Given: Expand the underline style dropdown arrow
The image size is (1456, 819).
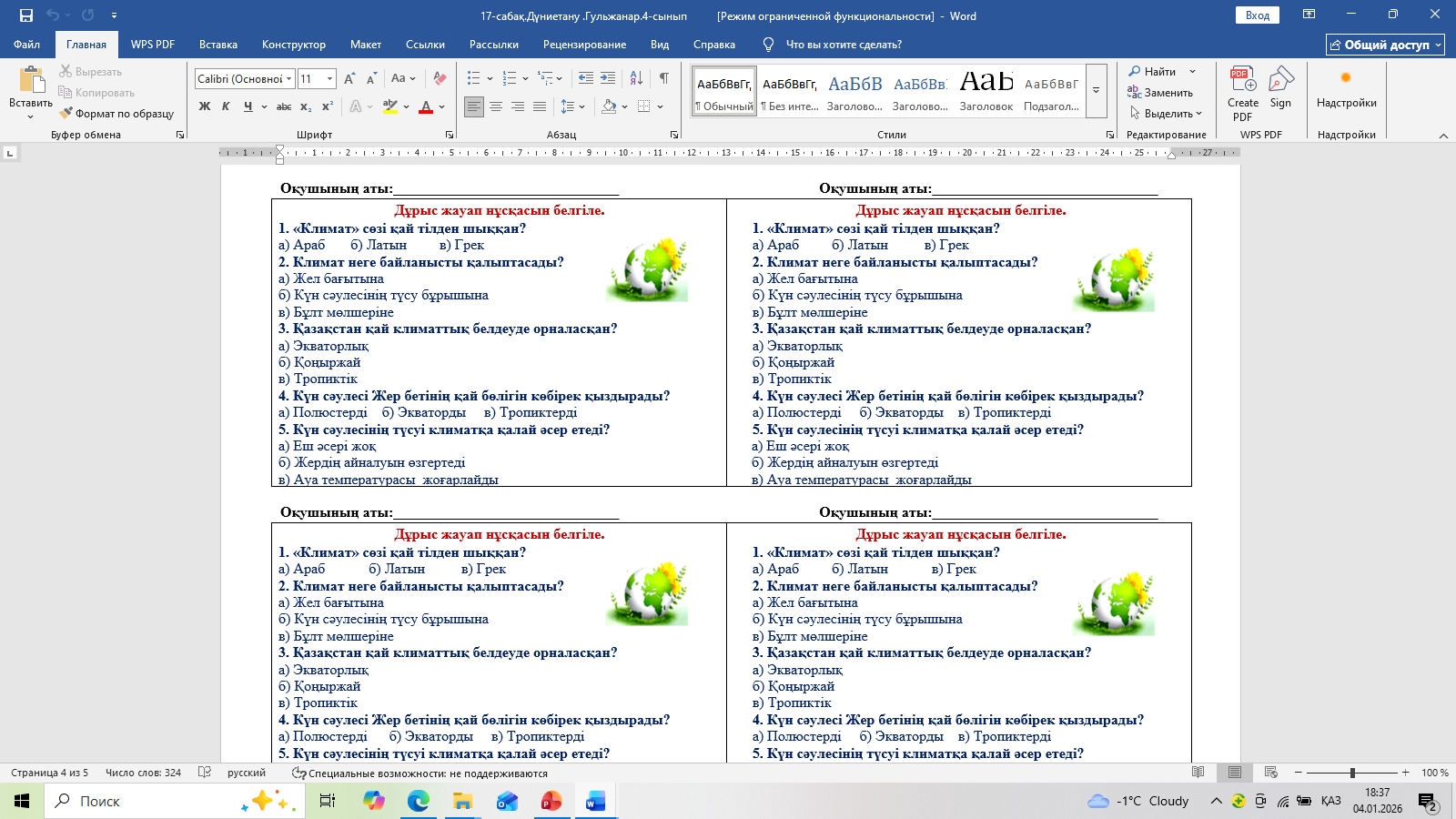Looking at the screenshot, I should (x=264, y=106).
